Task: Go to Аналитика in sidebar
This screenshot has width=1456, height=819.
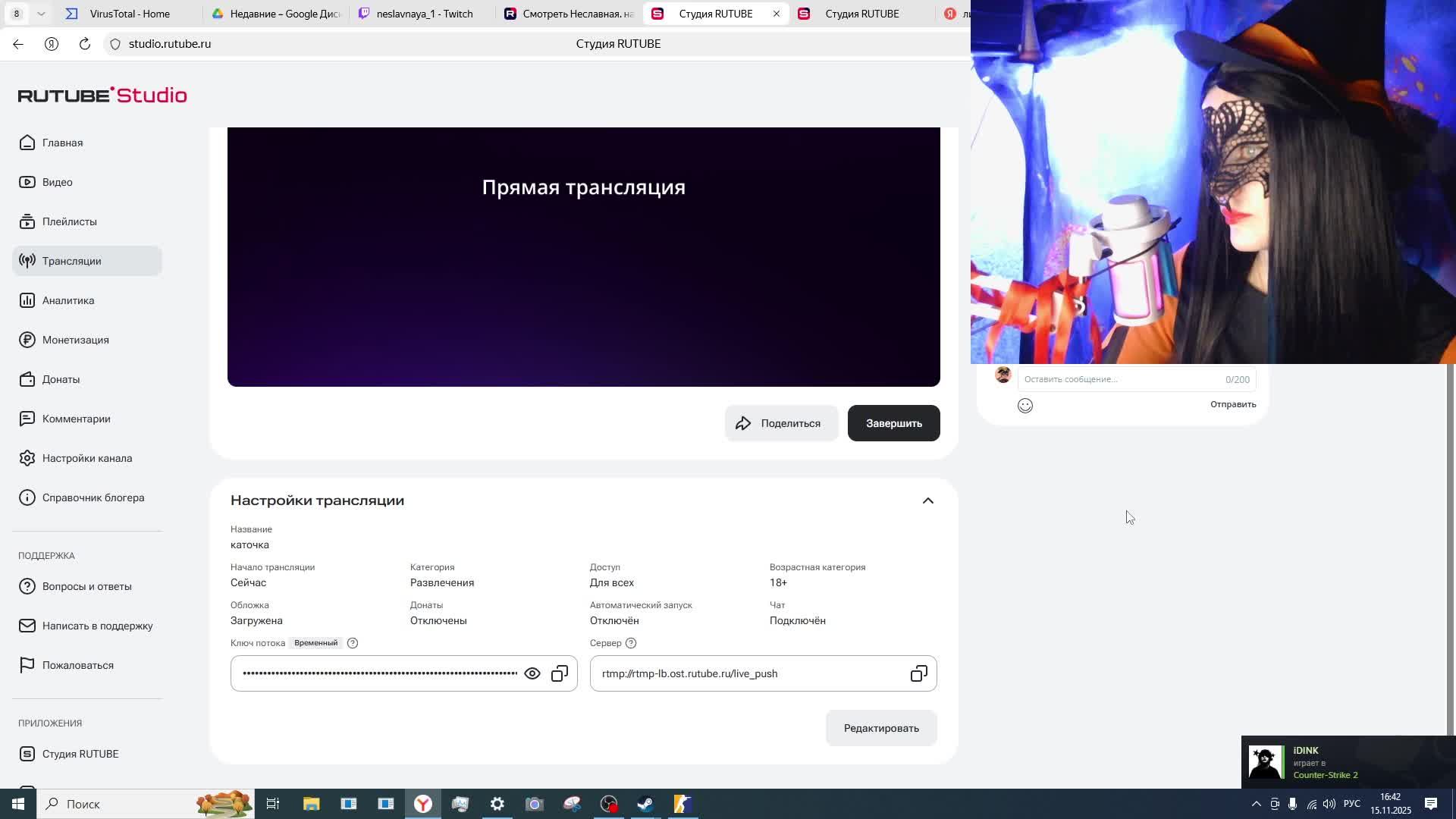Action: pyautogui.click(x=68, y=300)
